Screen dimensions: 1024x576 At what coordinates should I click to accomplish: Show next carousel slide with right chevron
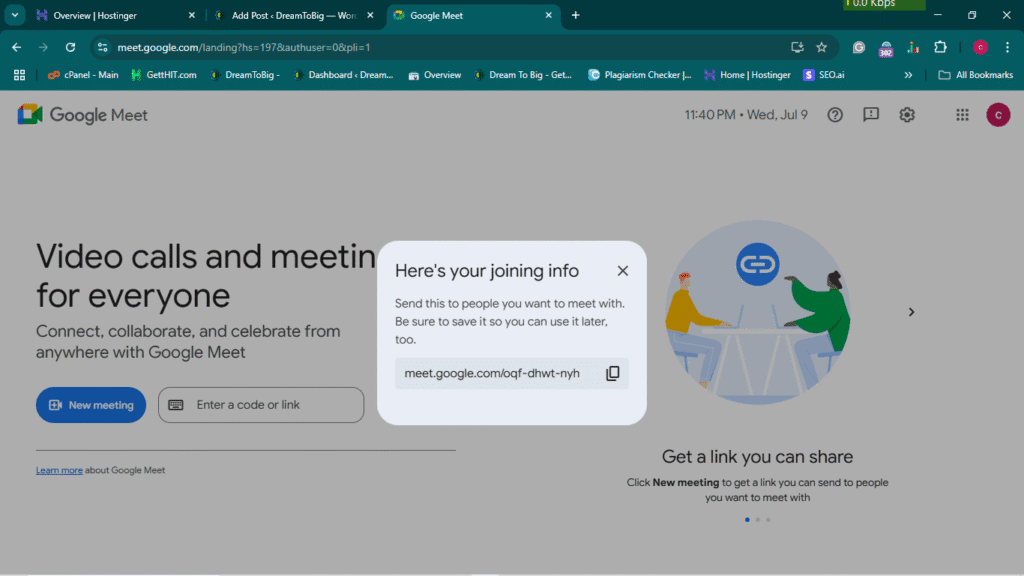[911, 312]
